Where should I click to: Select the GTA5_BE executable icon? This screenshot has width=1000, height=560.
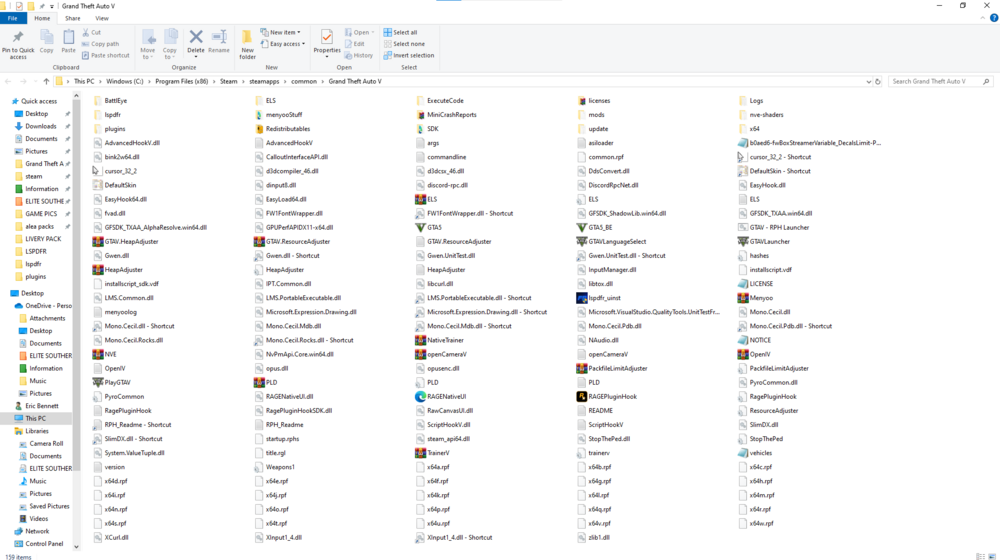[581, 227]
